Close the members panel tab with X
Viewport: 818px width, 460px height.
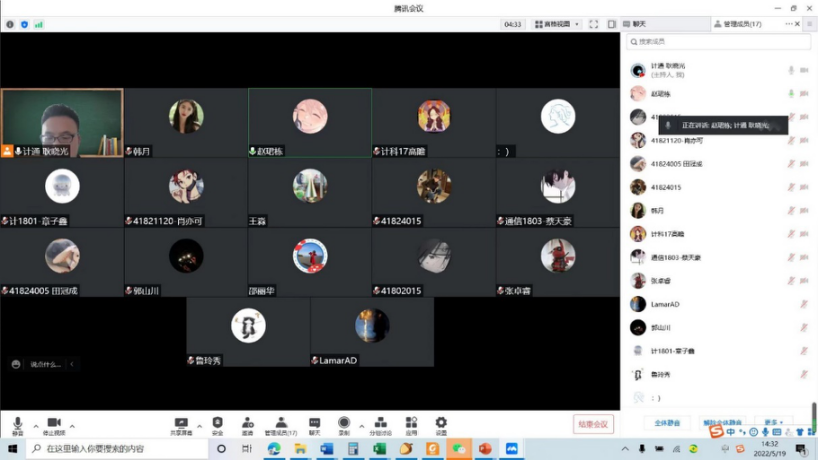(x=797, y=24)
